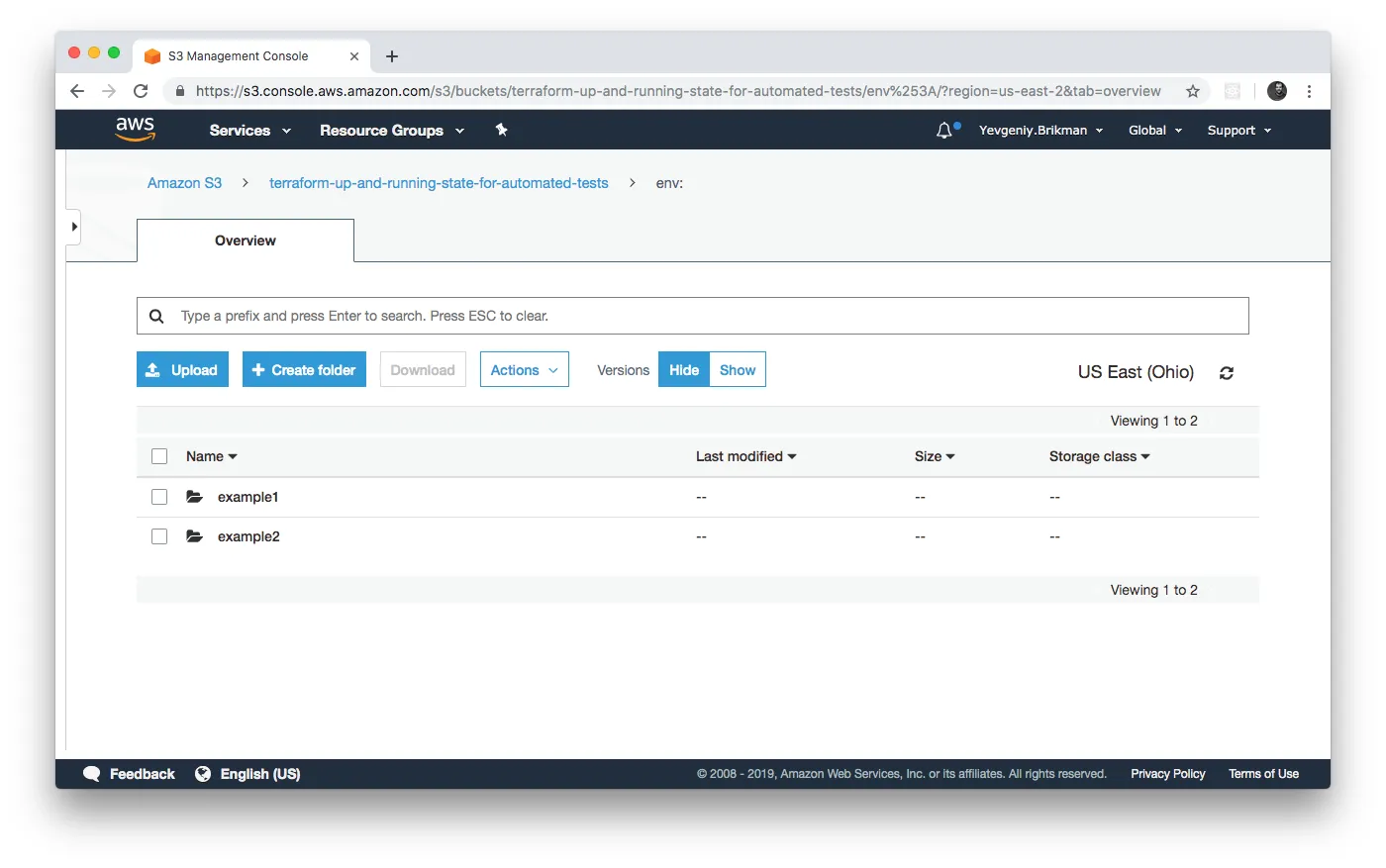Expand the collapsed left side panel
This screenshot has height=868, width=1386.
click(74, 227)
